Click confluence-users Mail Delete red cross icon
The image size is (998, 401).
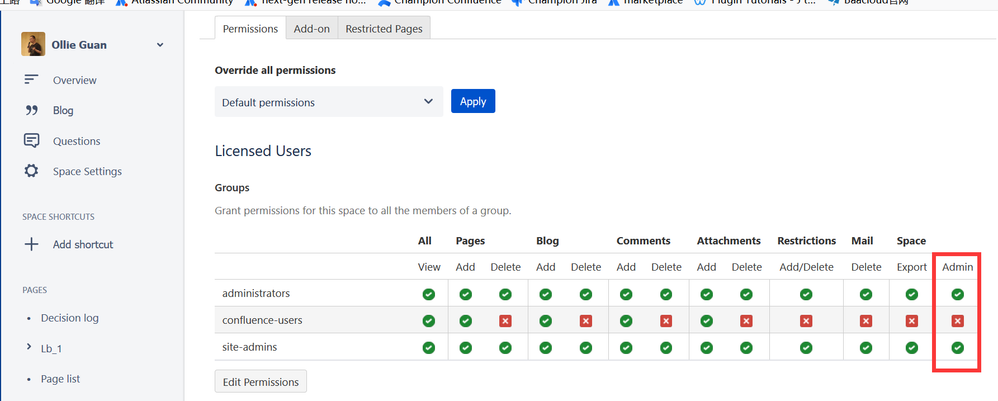866,321
